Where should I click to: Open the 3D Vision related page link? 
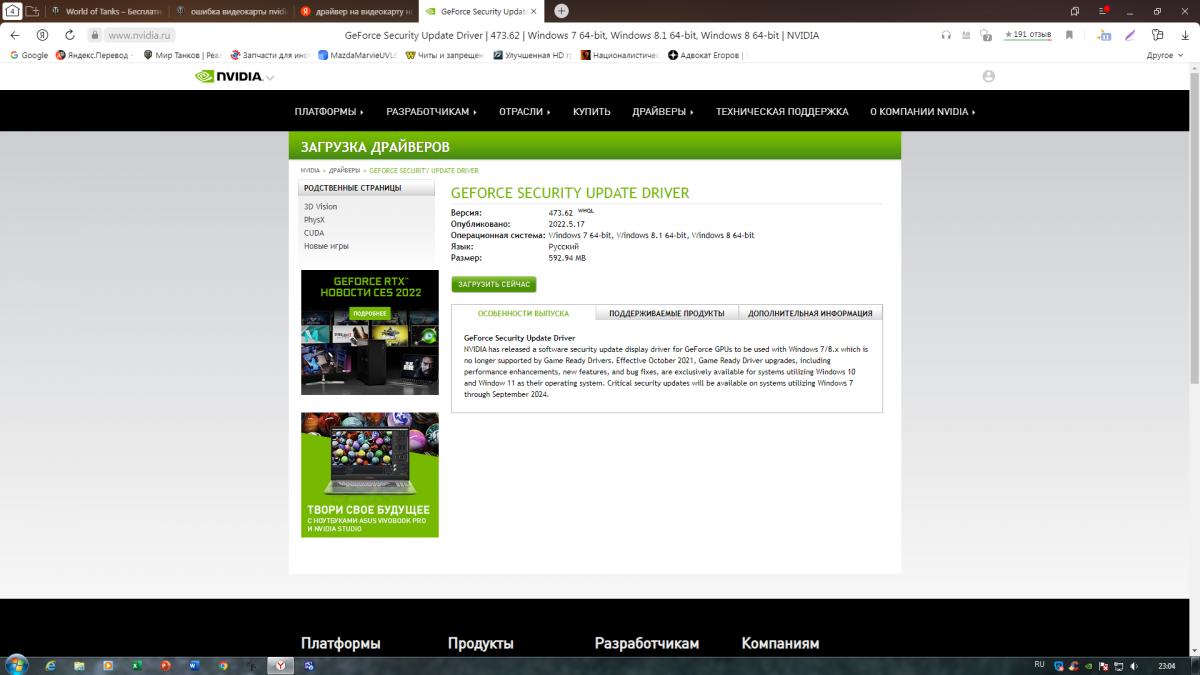pyautogui.click(x=320, y=207)
